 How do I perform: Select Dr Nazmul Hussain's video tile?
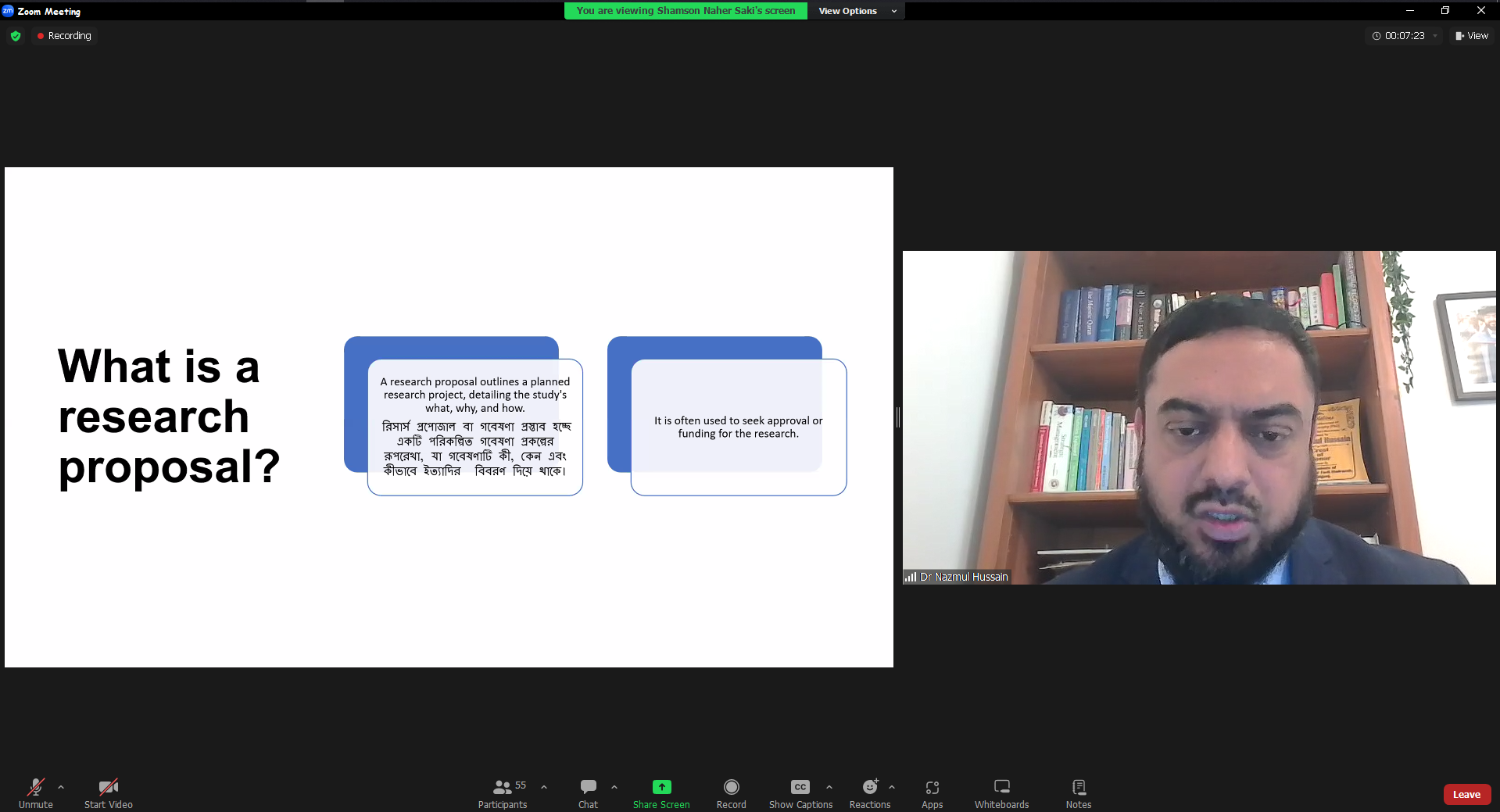click(x=1198, y=417)
